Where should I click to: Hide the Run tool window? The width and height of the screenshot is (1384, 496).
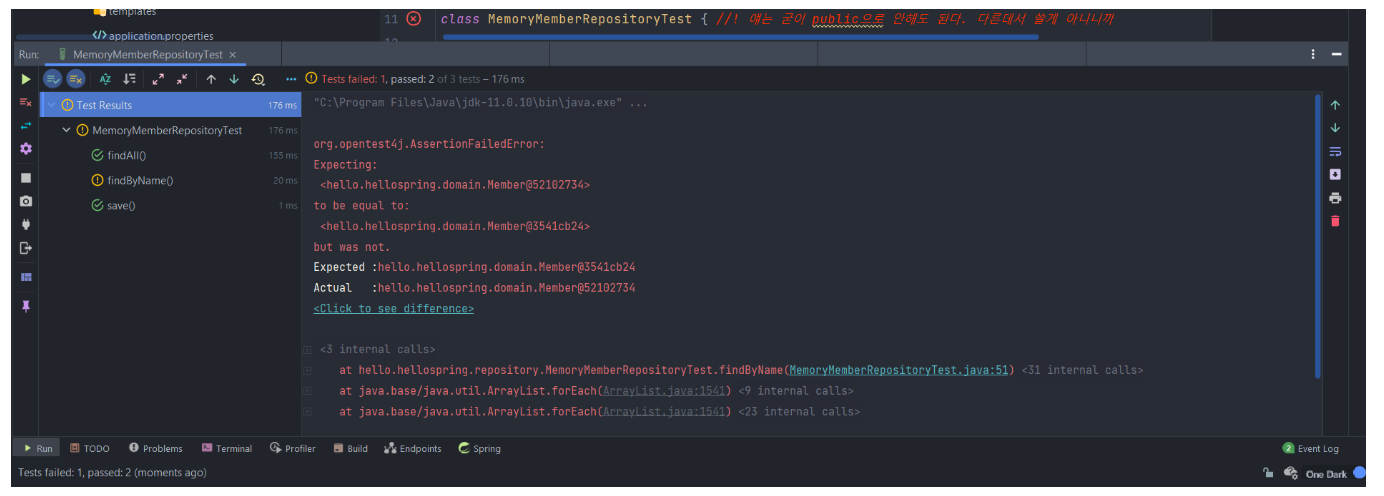point(1336,55)
